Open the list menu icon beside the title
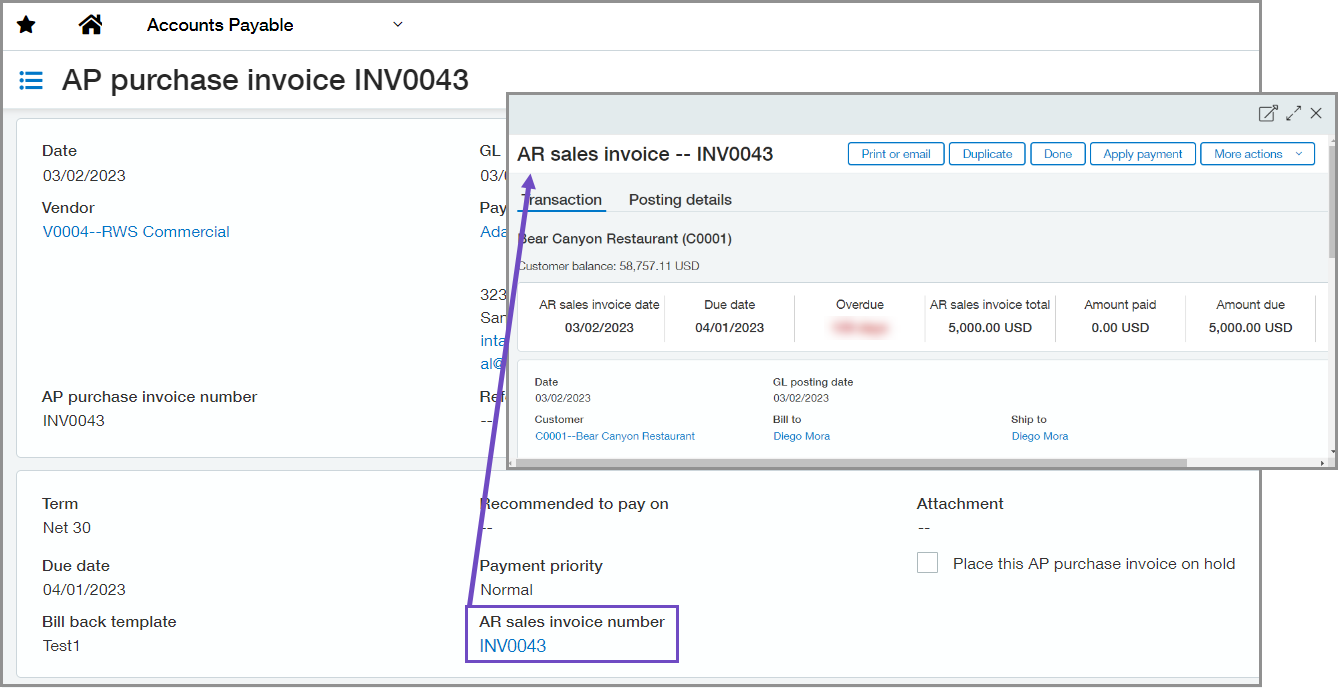The height and width of the screenshot is (688, 1338). 31,81
